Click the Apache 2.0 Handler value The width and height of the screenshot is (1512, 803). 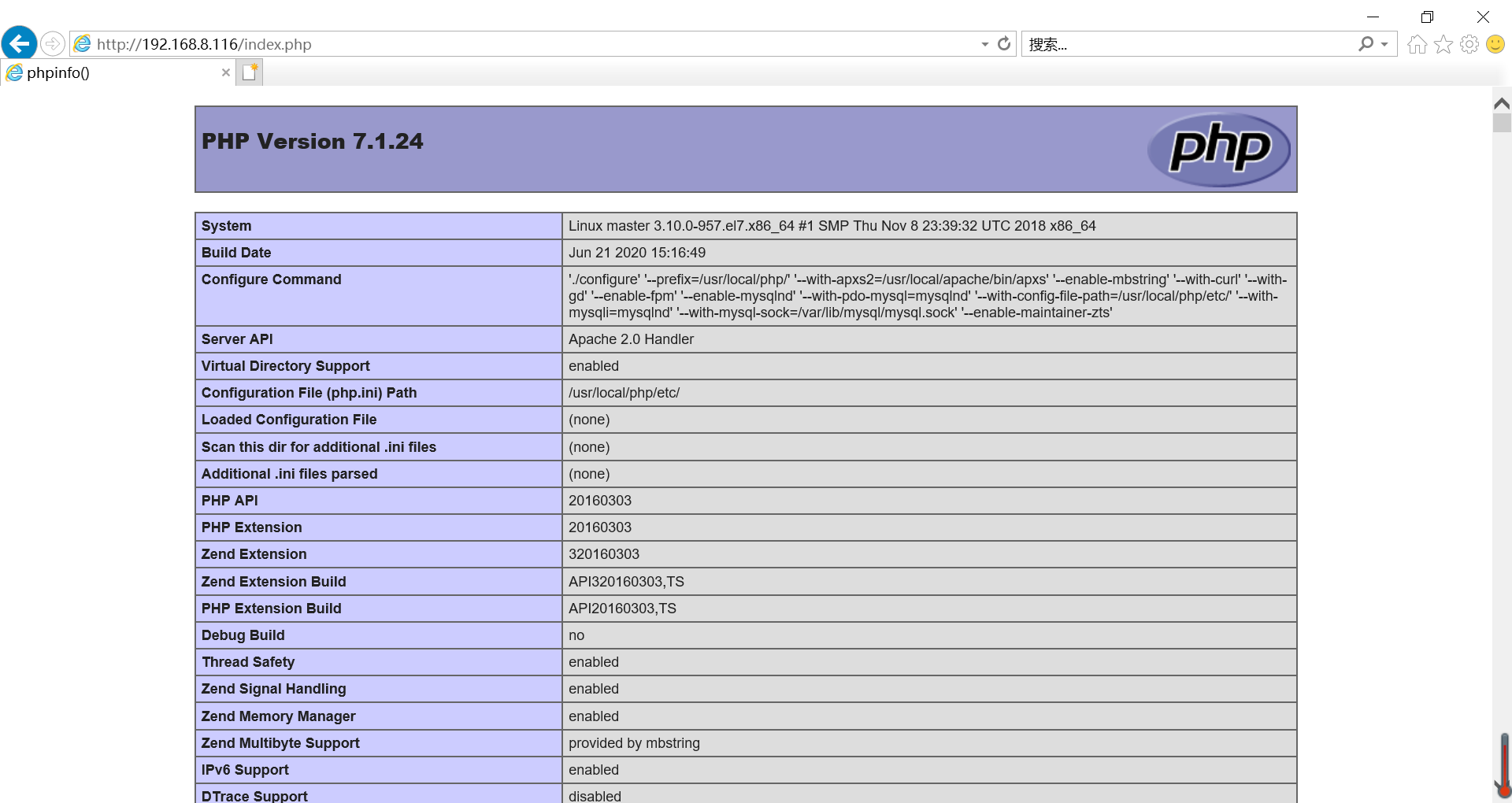[632, 339]
